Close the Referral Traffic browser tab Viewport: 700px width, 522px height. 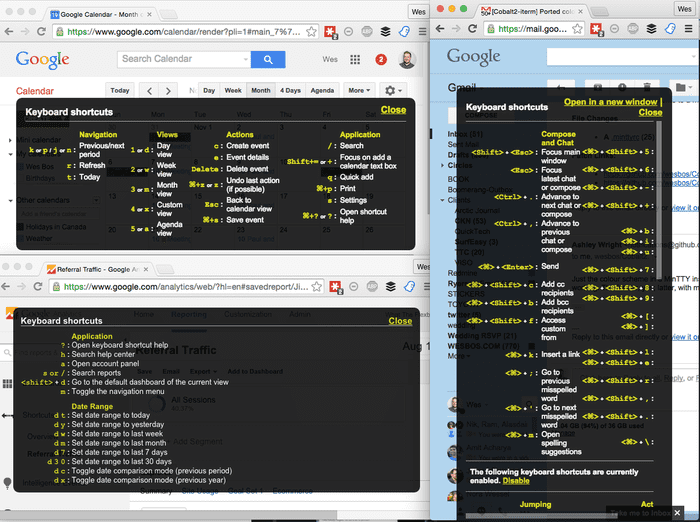(146, 269)
